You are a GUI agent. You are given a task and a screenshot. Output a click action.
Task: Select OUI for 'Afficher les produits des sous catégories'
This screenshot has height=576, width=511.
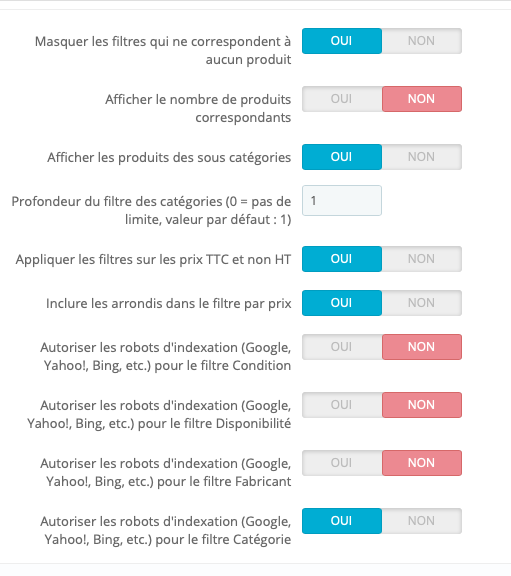[342, 157]
